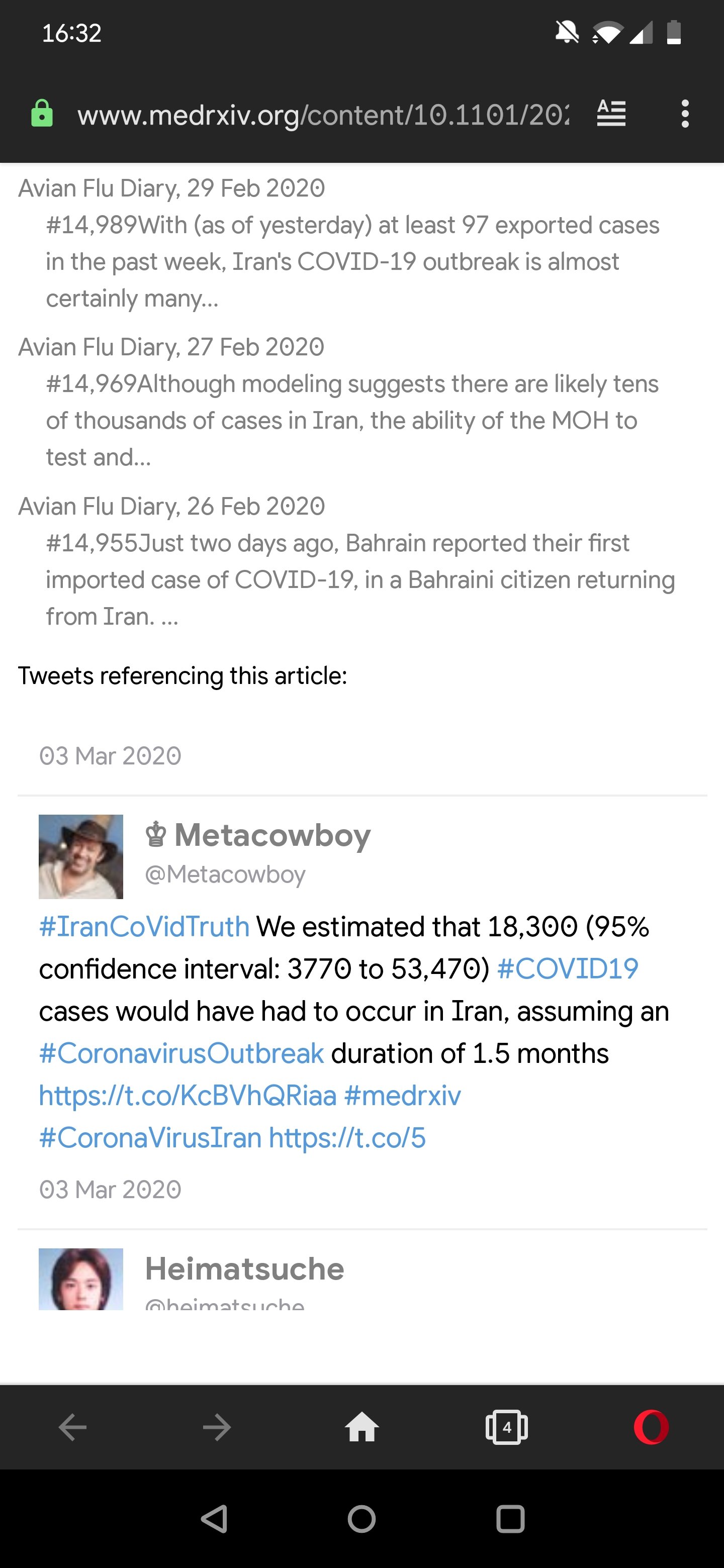The width and height of the screenshot is (724, 1568).
Task: Open the tab switcher showing 4 tabs
Action: 506,1427
